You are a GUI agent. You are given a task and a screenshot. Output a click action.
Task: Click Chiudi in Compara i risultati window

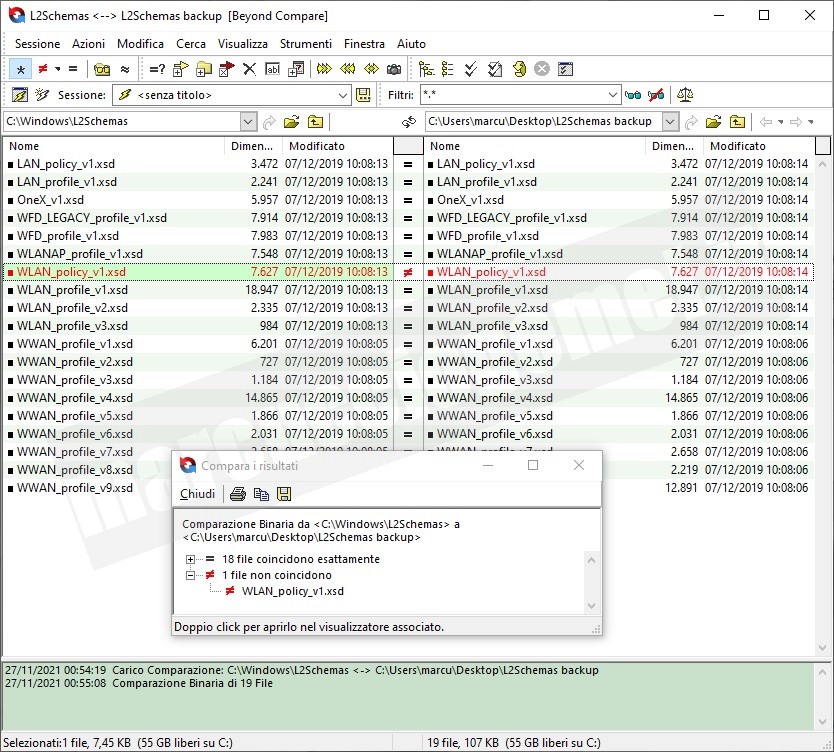(197, 494)
